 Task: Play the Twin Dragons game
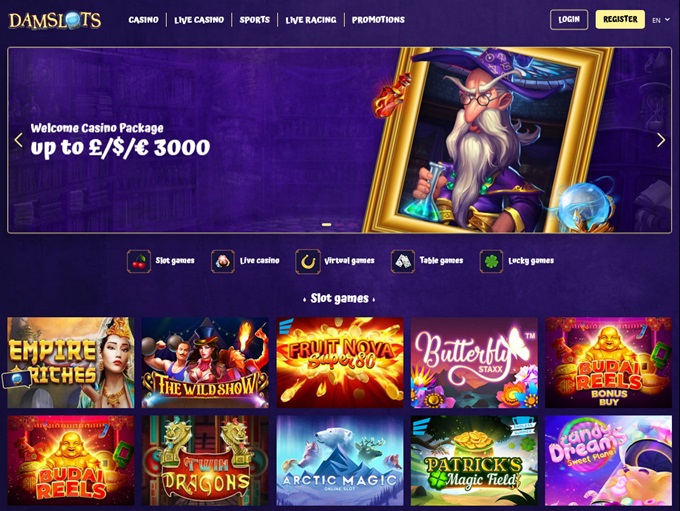click(x=205, y=461)
